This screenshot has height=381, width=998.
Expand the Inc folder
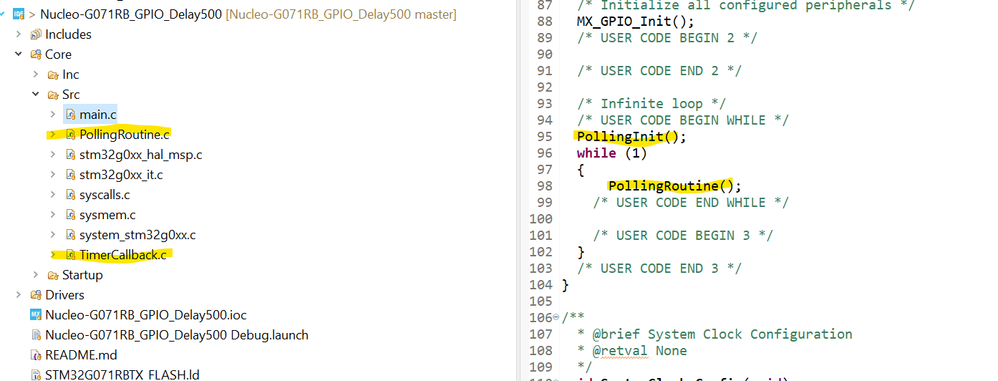36,74
